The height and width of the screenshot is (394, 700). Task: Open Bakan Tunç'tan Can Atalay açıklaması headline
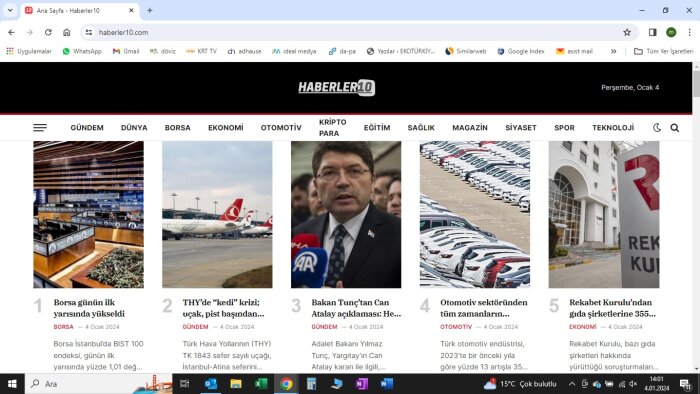356,308
